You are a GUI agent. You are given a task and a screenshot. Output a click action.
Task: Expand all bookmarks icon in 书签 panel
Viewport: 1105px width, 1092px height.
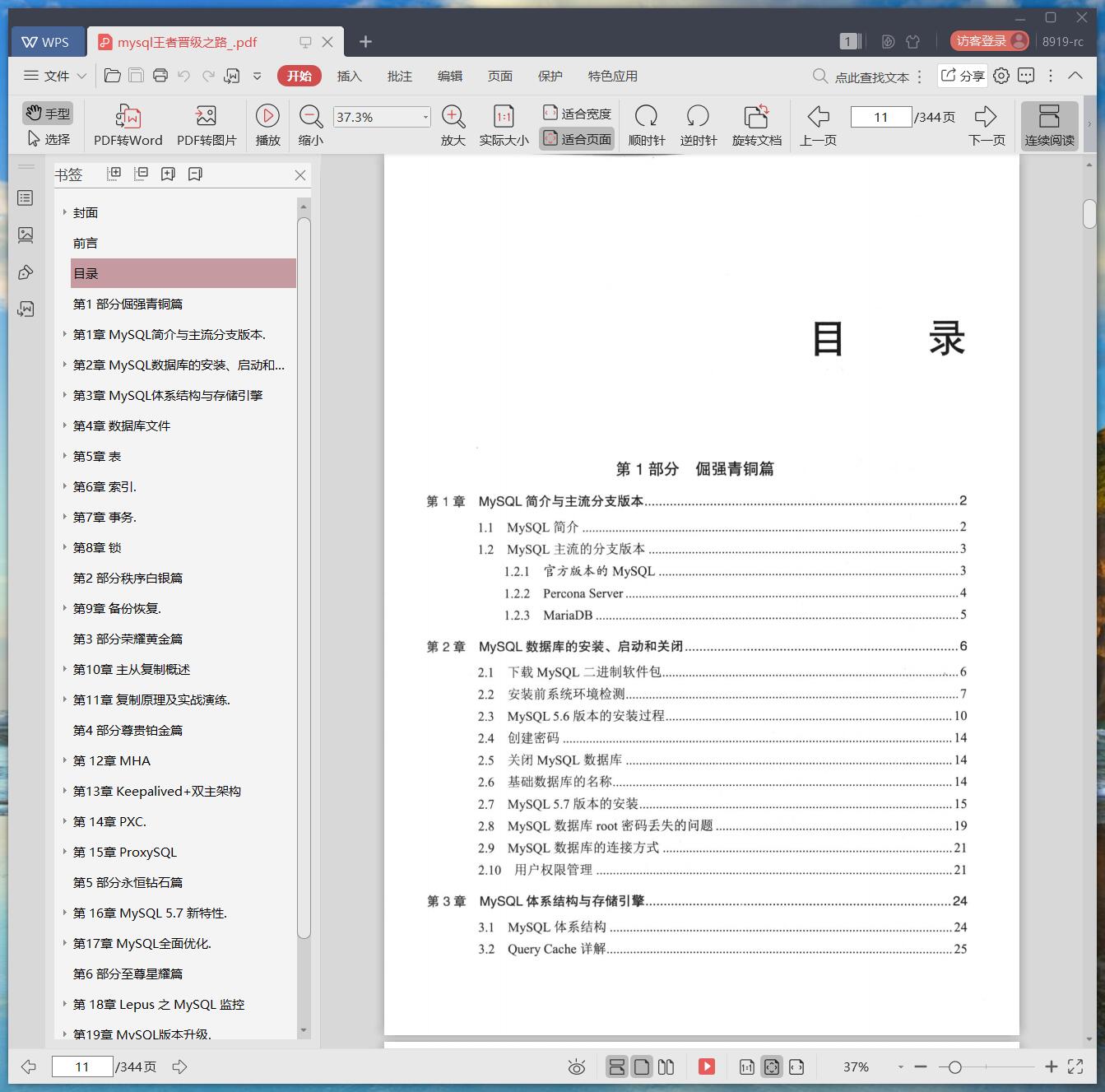114,174
